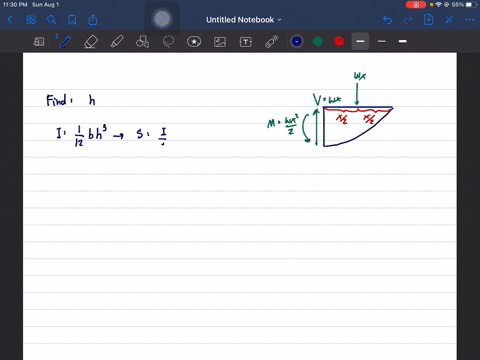
Task: Tap the green 'V = wx' label
Action: coord(327,99)
